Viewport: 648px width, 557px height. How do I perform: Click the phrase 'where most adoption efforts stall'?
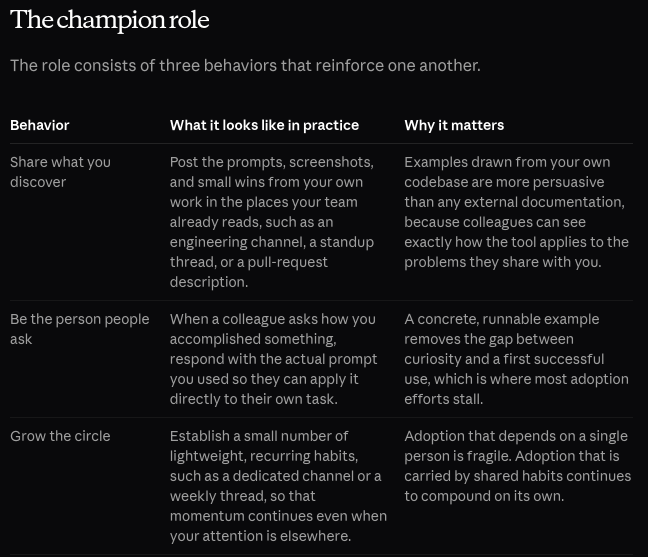pos(517,389)
